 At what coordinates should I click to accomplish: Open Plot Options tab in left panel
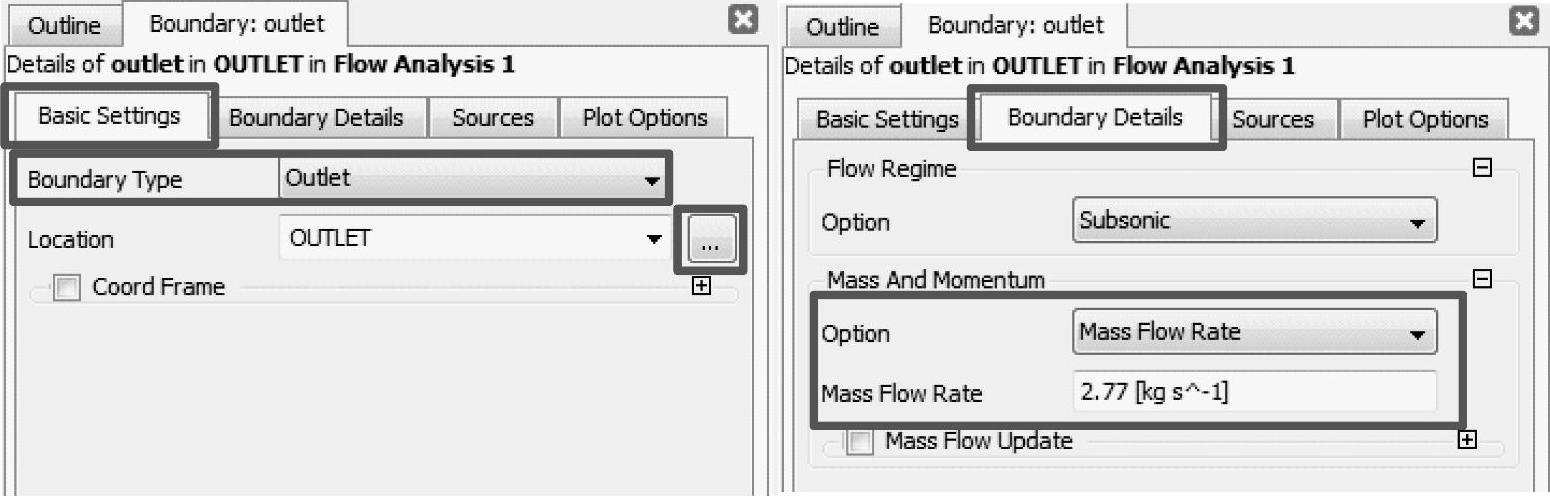tap(644, 118)
